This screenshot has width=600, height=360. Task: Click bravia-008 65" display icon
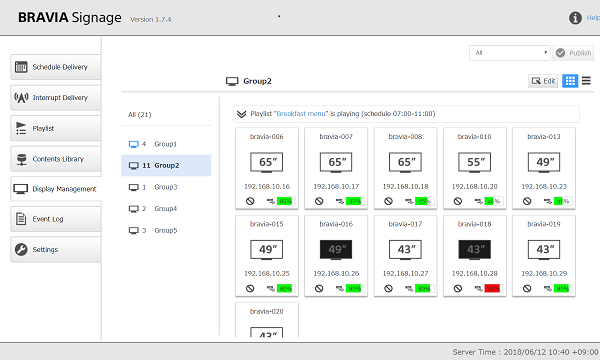tap(405, 162)
